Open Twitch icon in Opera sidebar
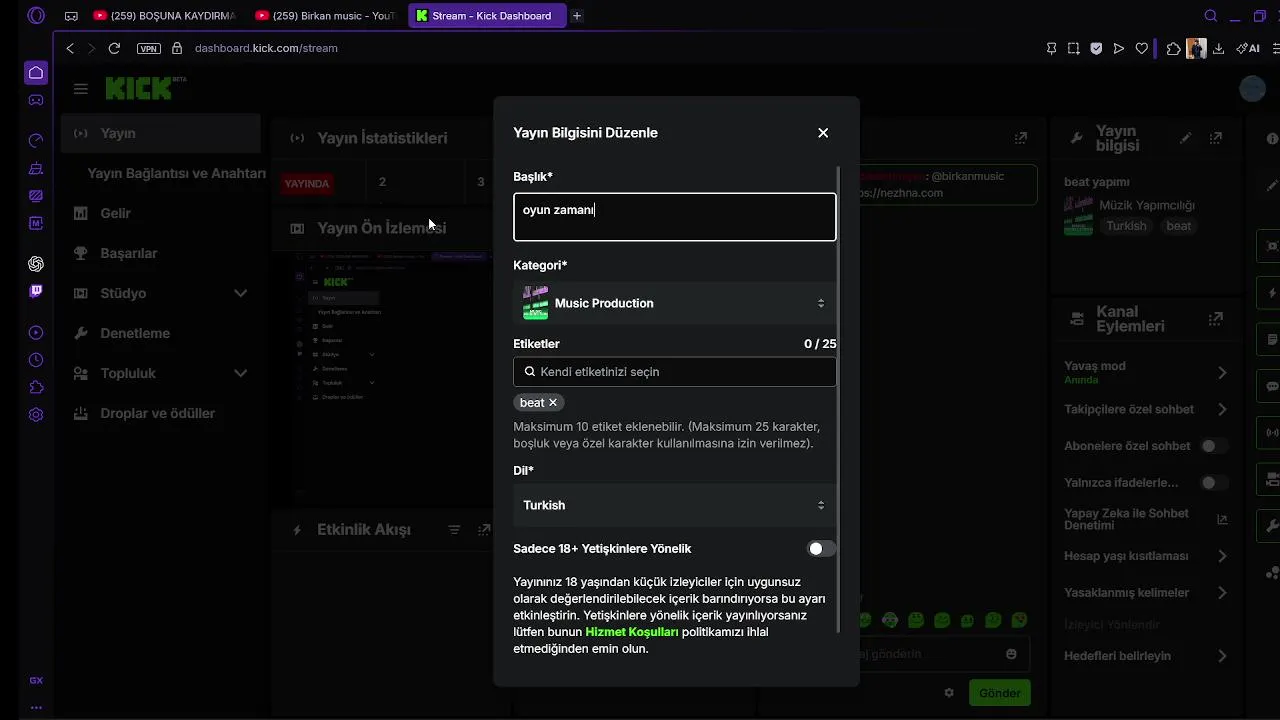 [36, 291]
